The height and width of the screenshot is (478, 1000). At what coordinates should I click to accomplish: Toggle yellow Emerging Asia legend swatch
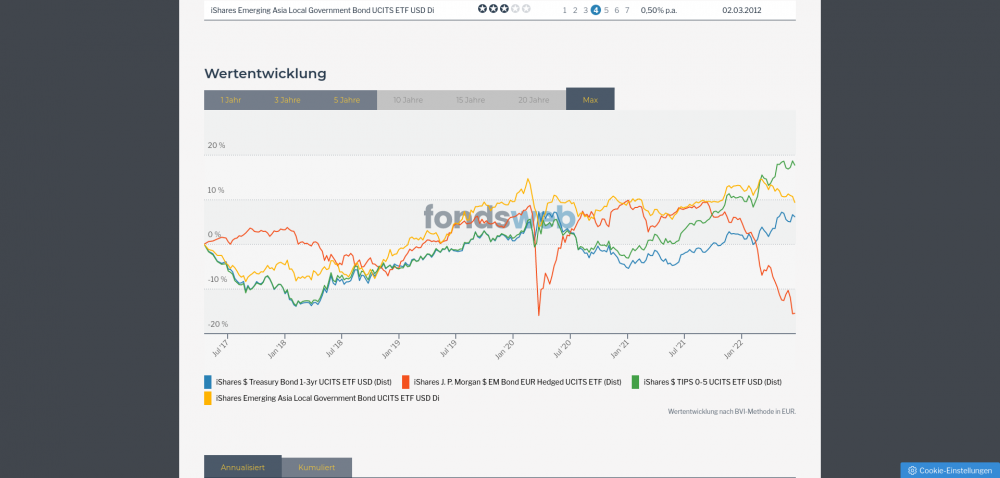pyautogui.click(x=208, y=398)
